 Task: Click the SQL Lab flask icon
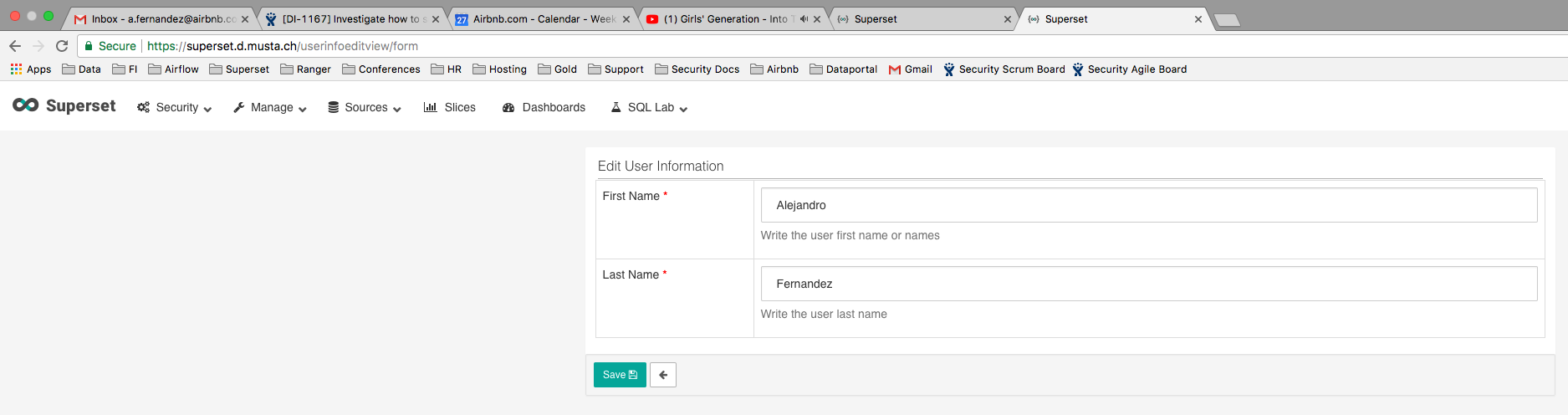click(616, 107)
